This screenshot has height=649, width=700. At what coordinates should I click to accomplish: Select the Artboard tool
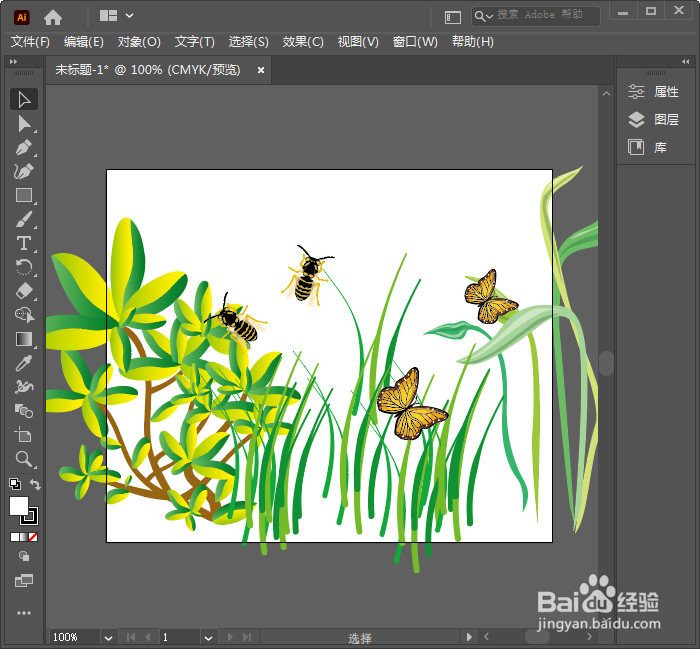pos(24,435)
